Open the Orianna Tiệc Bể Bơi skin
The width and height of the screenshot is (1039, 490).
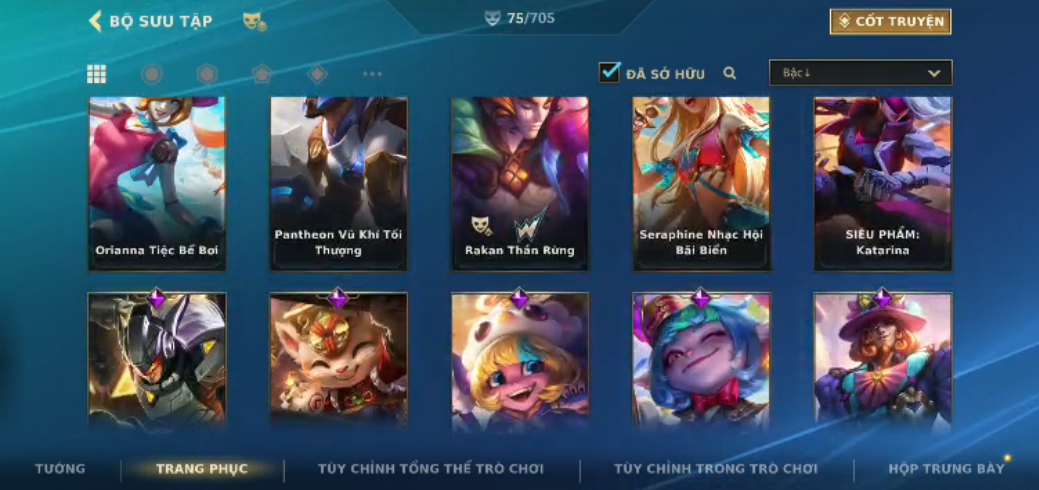(x=157, y=184)
